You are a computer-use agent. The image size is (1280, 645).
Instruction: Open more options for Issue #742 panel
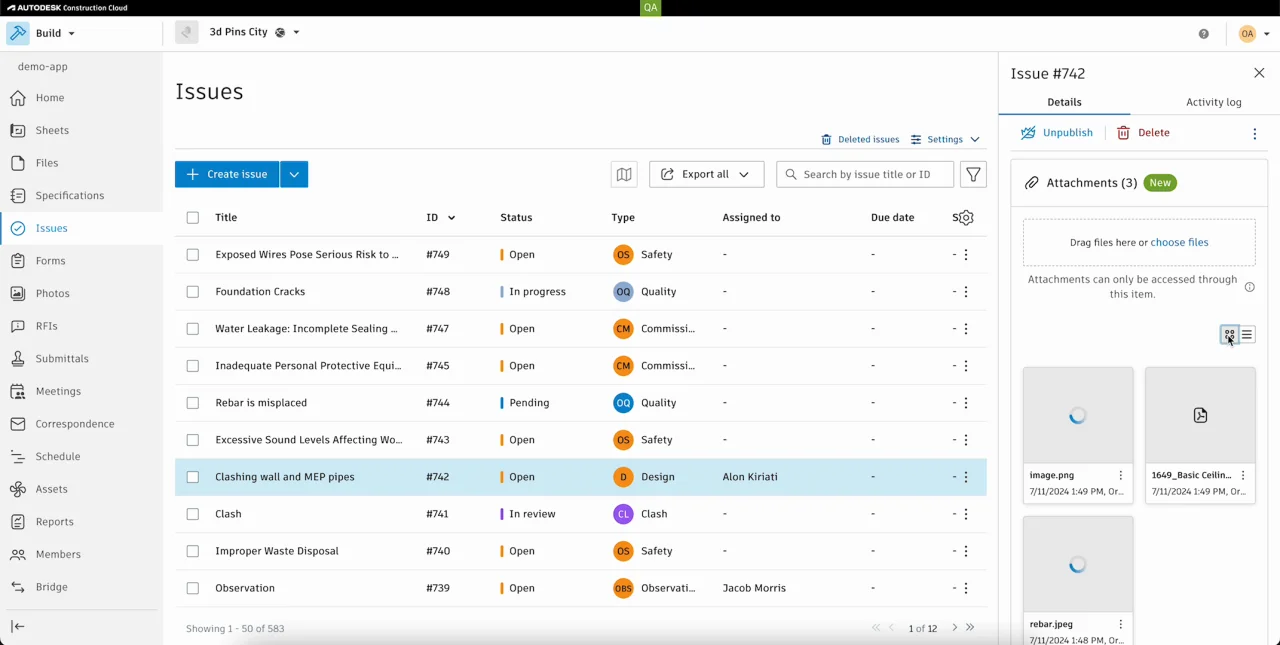point(1255,133)
